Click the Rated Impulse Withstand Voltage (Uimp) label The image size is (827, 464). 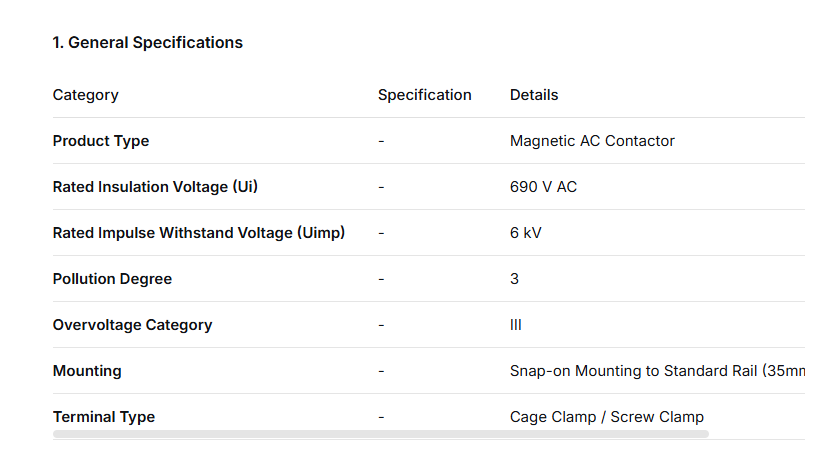pyautogui.click(x=198, y=233)
